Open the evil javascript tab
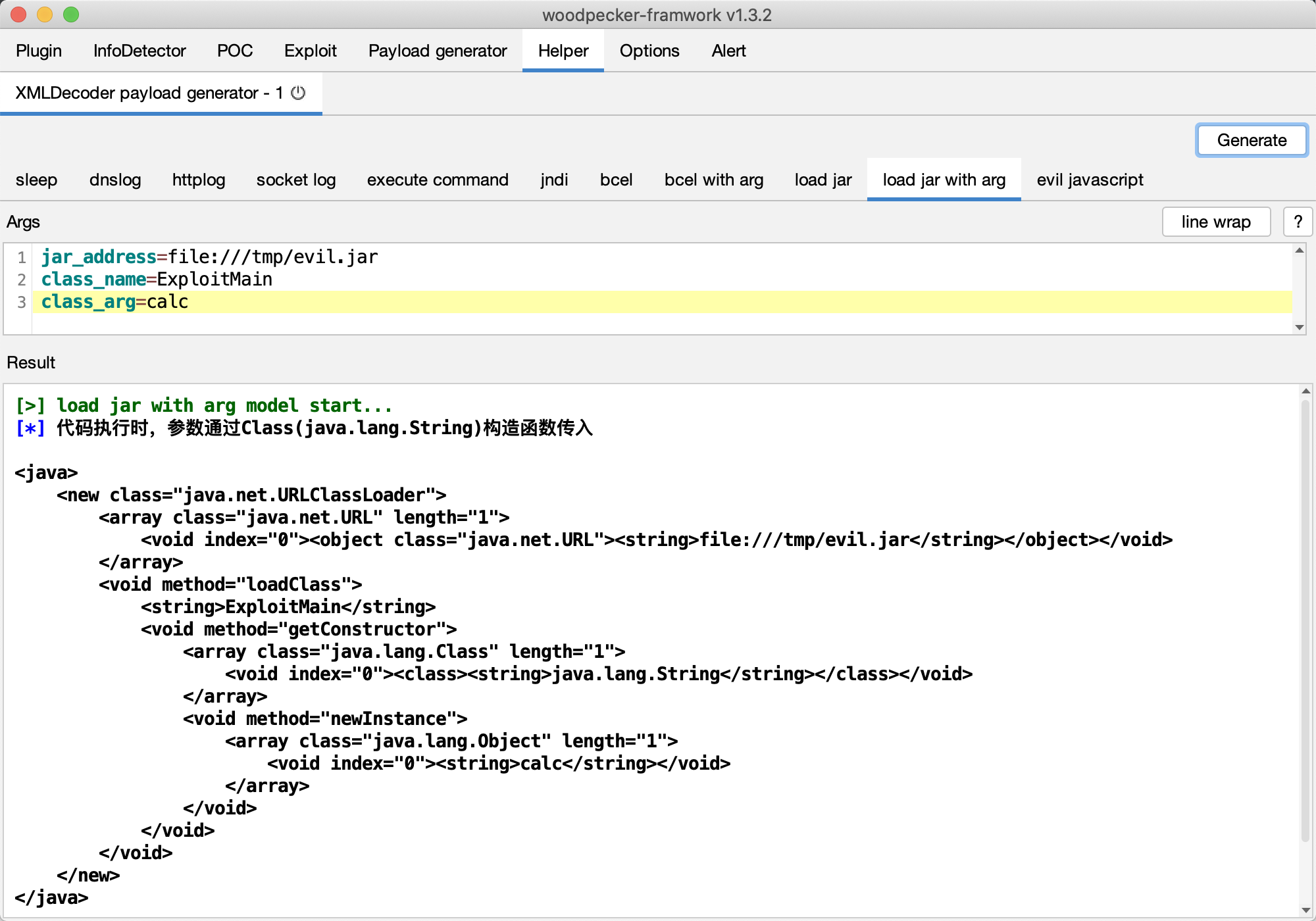Screen dimensions: 1316x921 tap(1090, 180)
